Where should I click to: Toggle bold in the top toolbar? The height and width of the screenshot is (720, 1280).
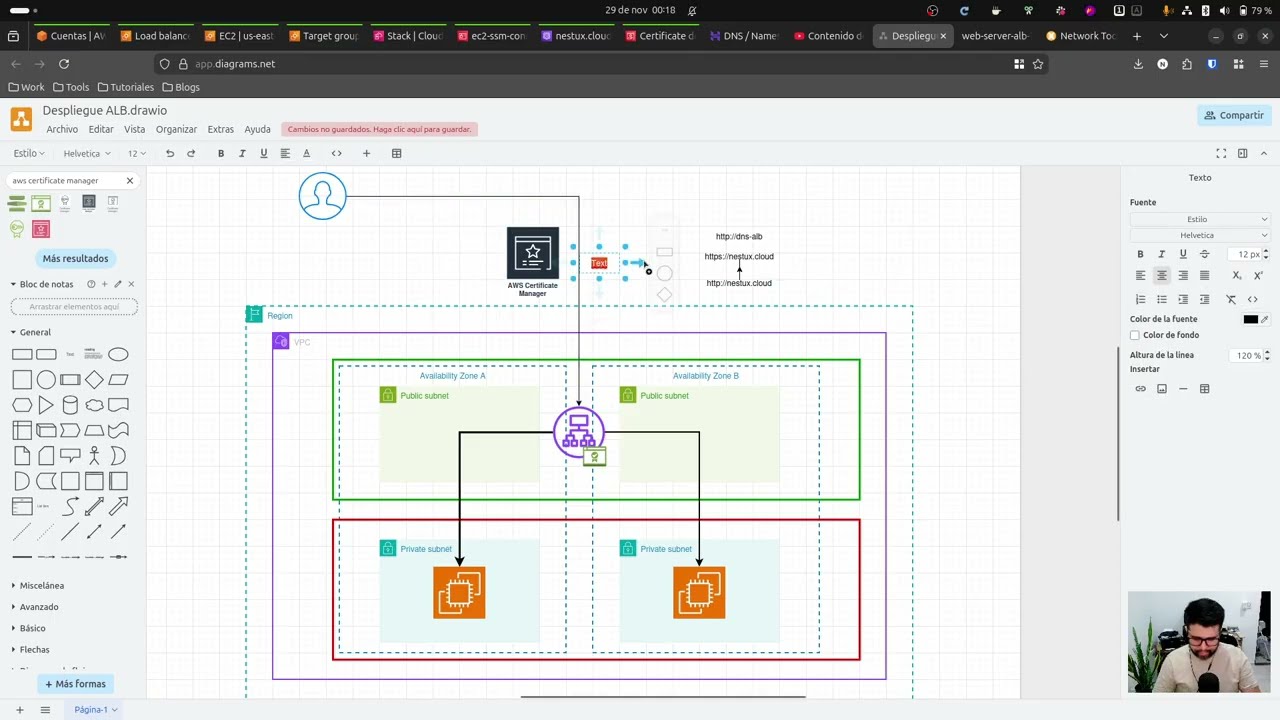click(x=221, y=153)
